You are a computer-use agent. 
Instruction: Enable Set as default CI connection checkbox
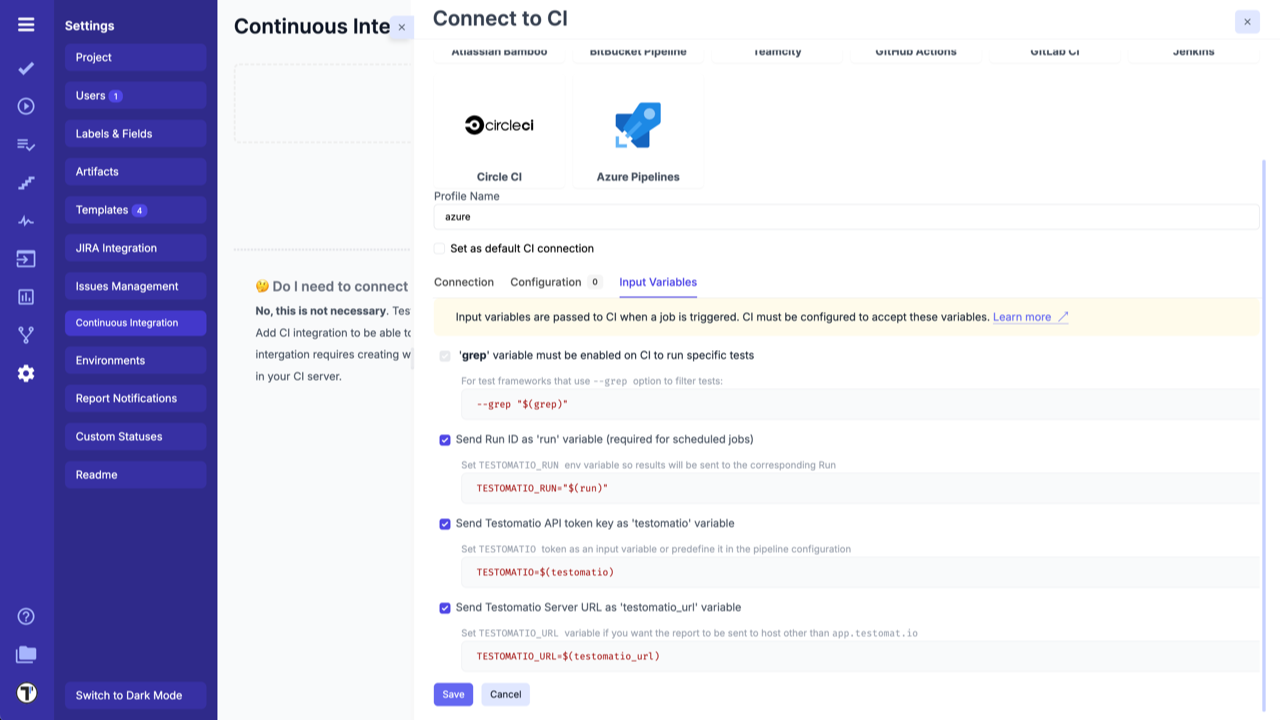tap(440, 249)
